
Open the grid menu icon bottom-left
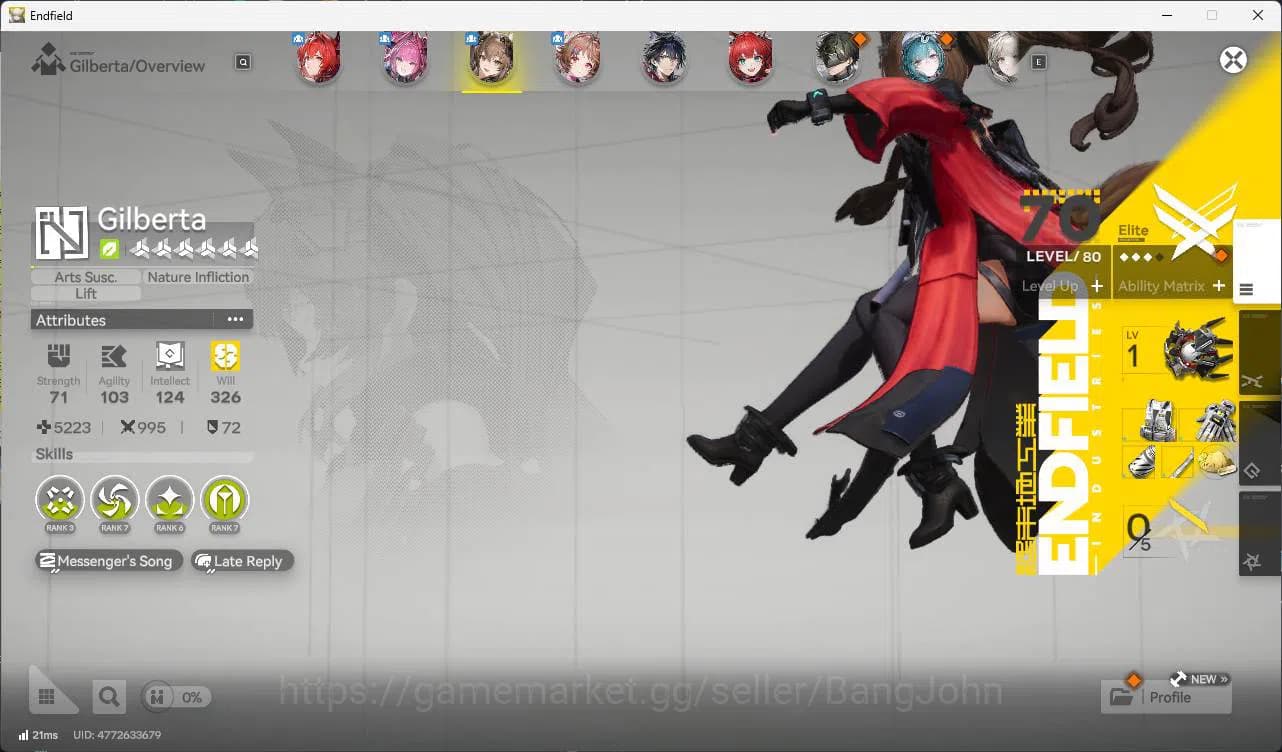click(x=46, y=696)
